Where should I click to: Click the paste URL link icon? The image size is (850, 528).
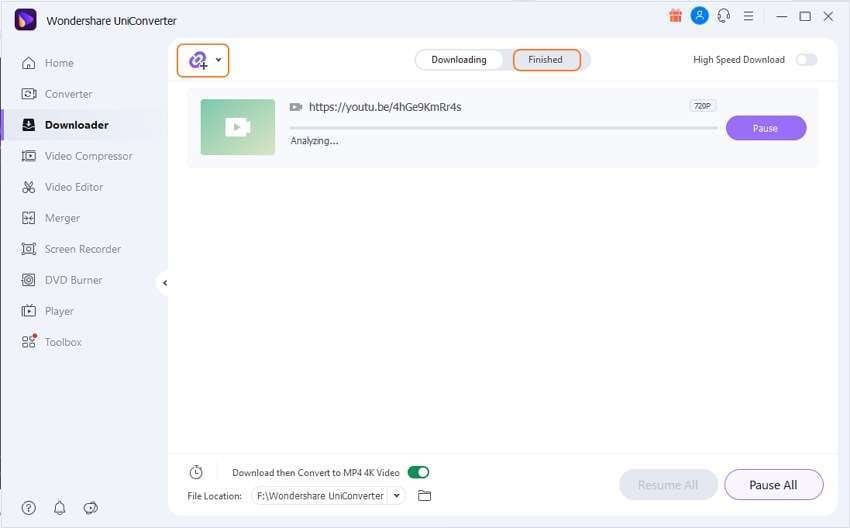[x=198, y=60]
